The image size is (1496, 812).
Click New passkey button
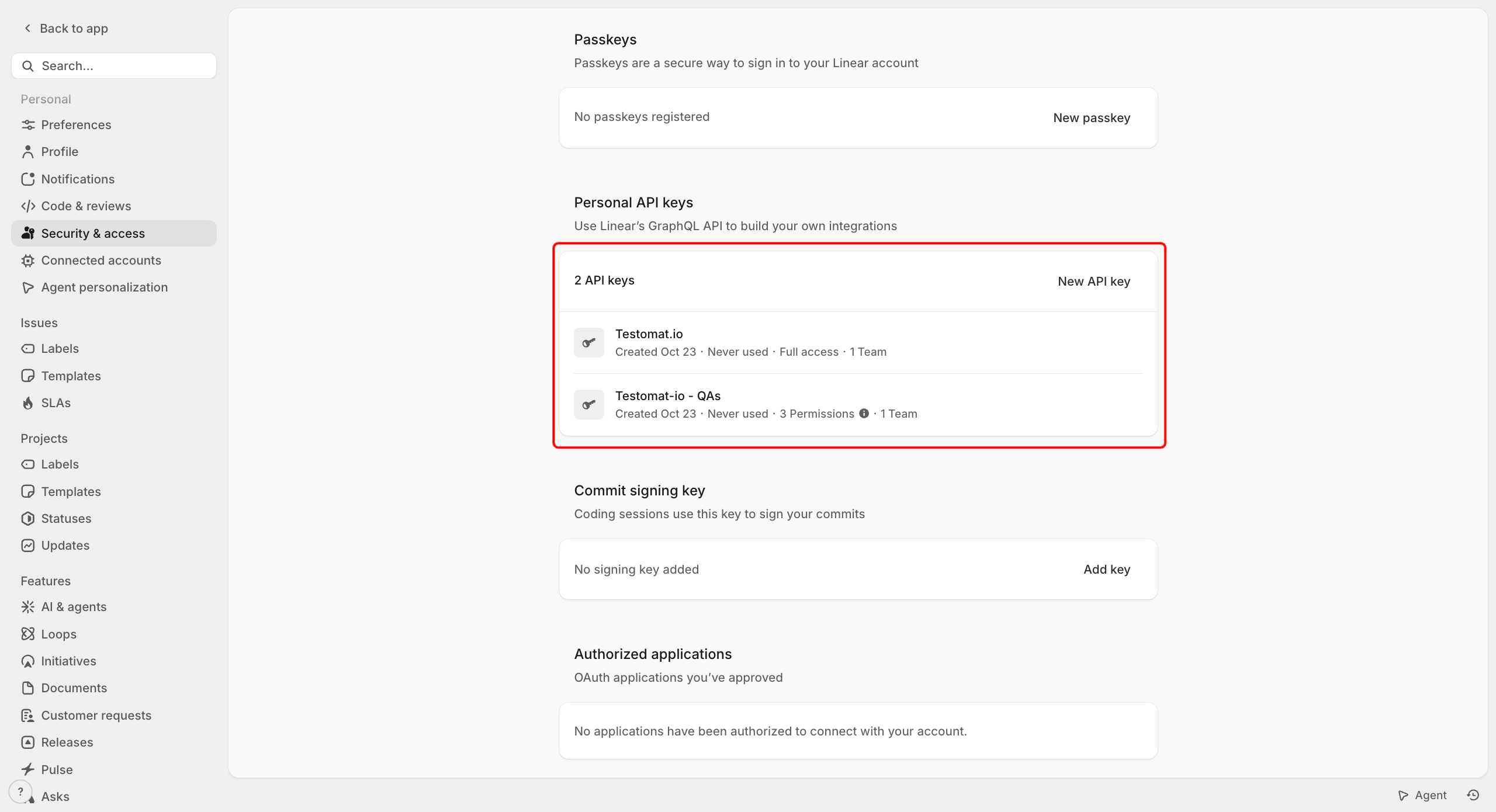click(x=1092, y=118)
